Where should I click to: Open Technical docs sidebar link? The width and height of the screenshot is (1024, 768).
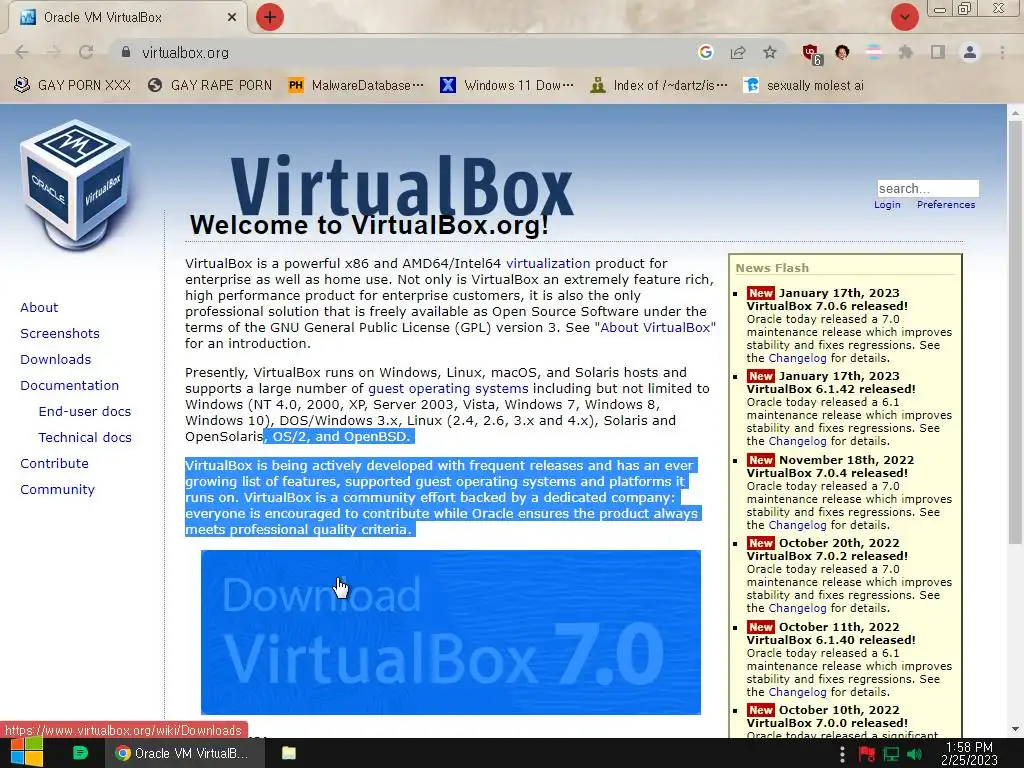(x=85, y=438)
